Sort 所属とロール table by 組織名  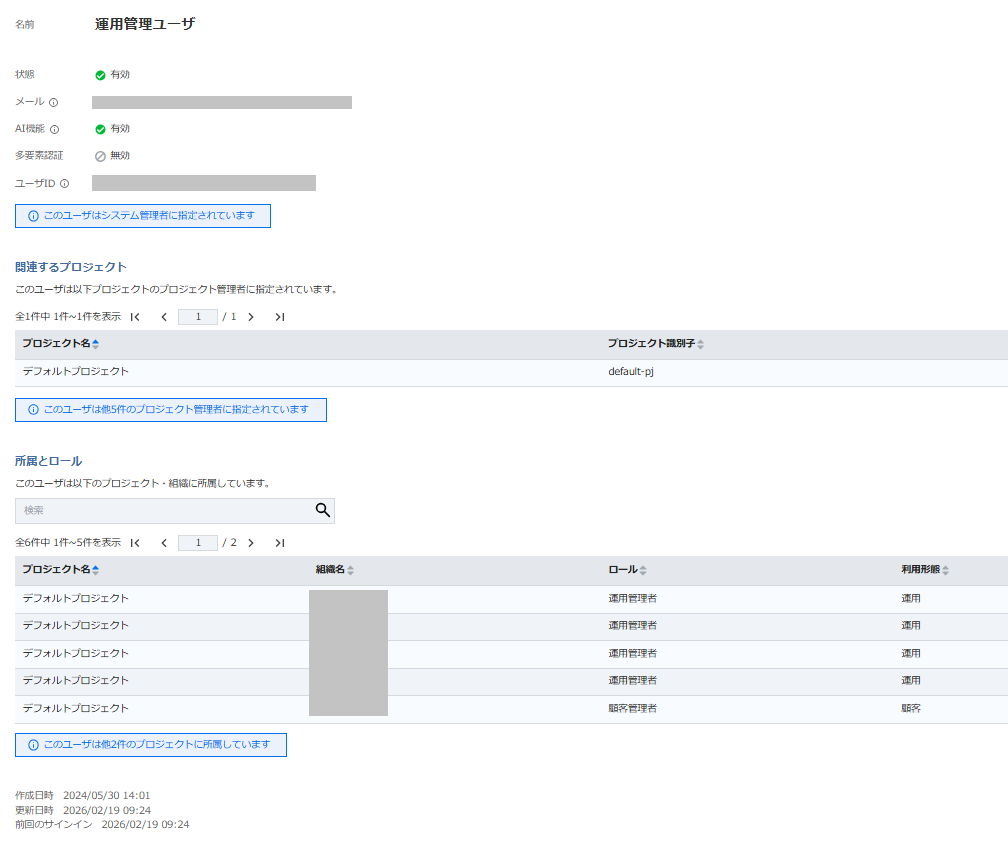[x=350, y=570]
